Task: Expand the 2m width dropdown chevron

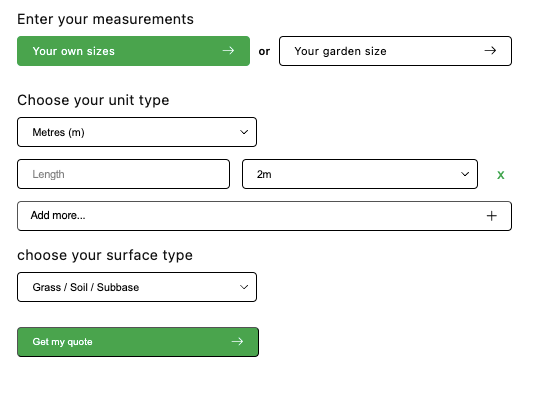Action: (465, 174)
